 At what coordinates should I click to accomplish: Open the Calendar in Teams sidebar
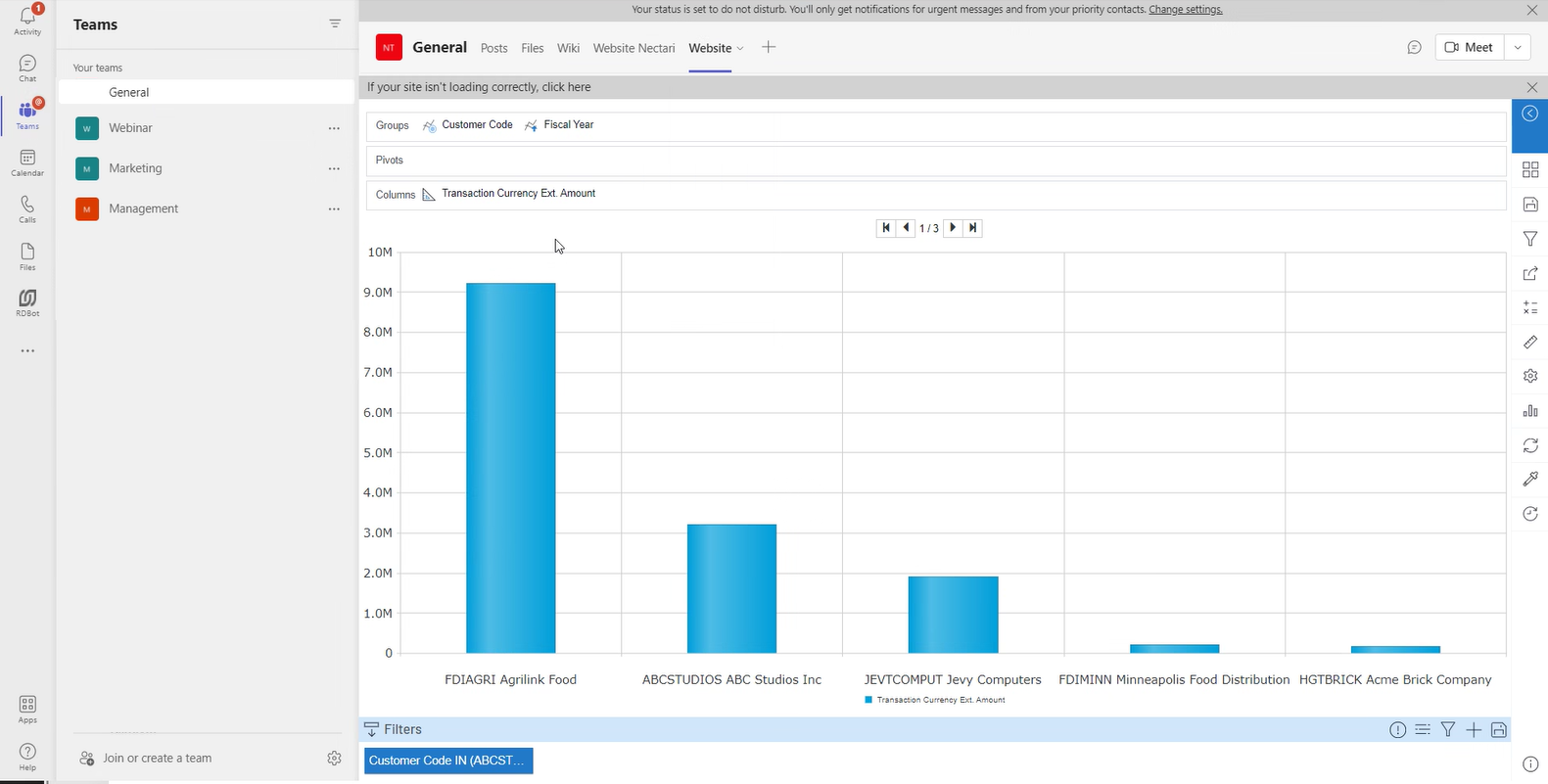tap(27, 162)
